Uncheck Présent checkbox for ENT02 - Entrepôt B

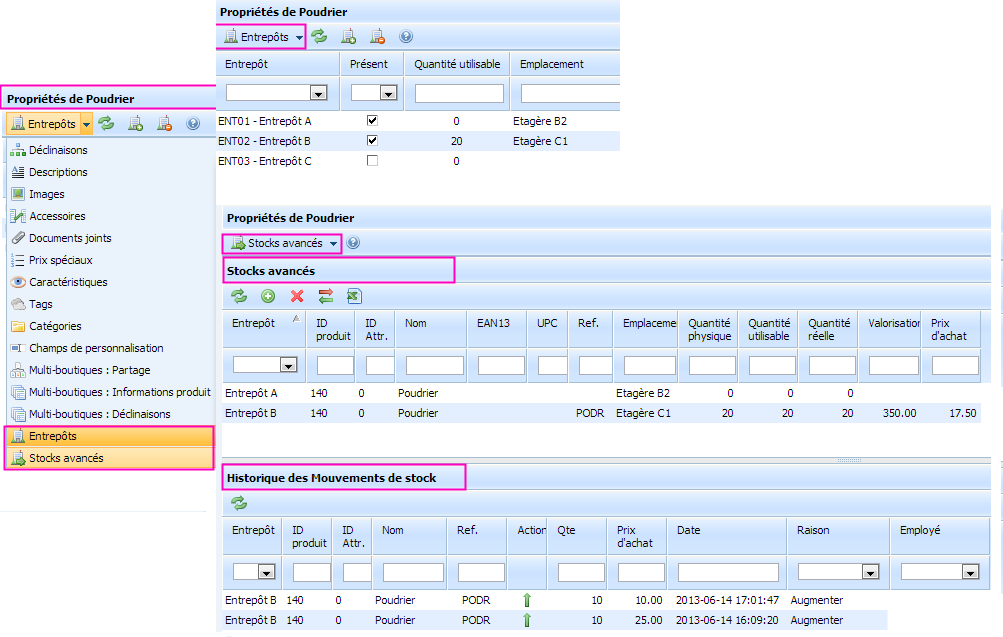[372, 140]
